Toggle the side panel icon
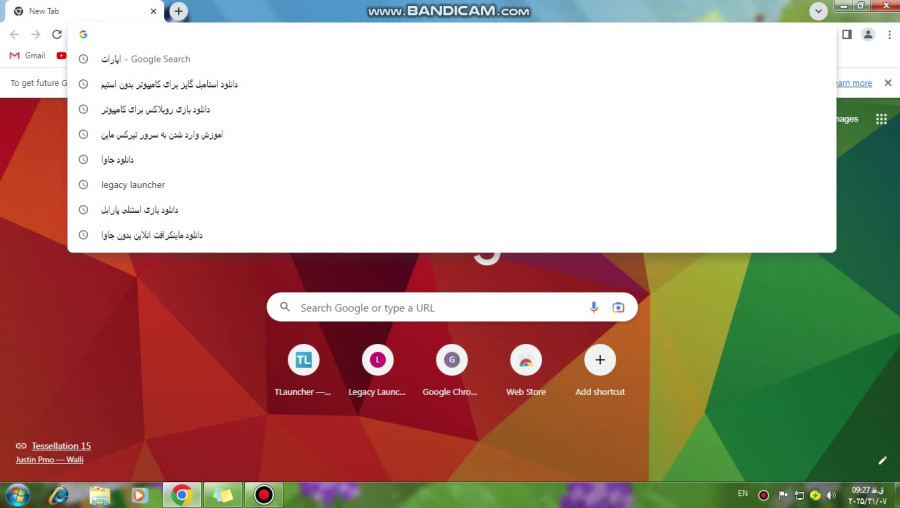Image resolution: width=900 pixels, height=508 pixels. pos(847,34)
